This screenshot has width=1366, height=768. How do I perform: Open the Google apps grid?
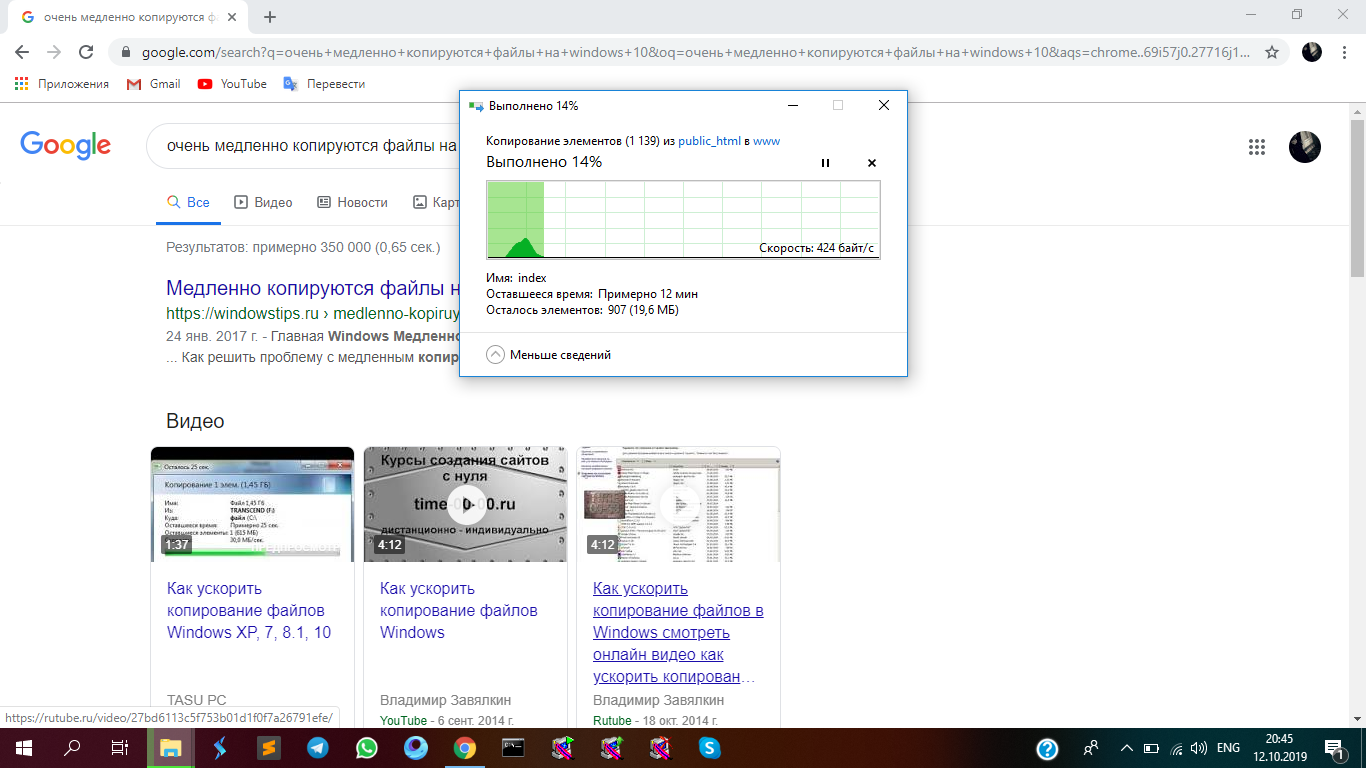[x=1257, y=147]
